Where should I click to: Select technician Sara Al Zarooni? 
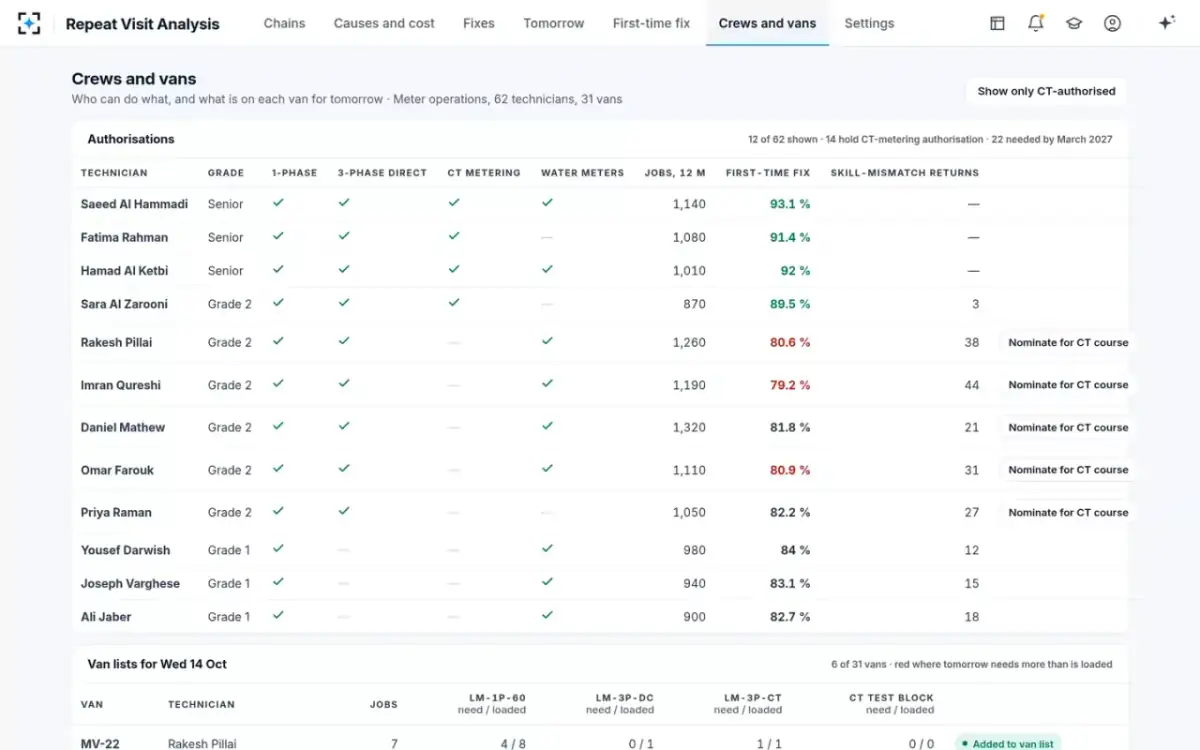click(x=124, y=304)
